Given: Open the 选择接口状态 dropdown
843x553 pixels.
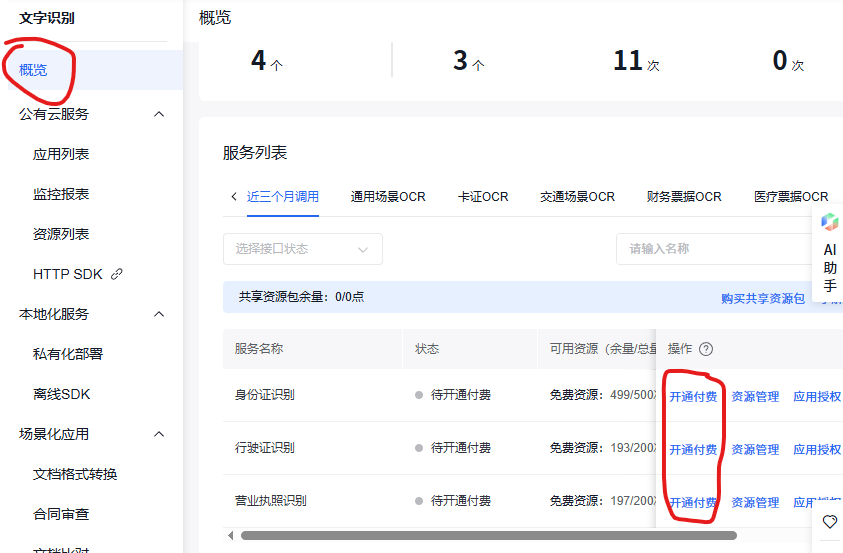Looking at the screenshot, I should point(302,249).
